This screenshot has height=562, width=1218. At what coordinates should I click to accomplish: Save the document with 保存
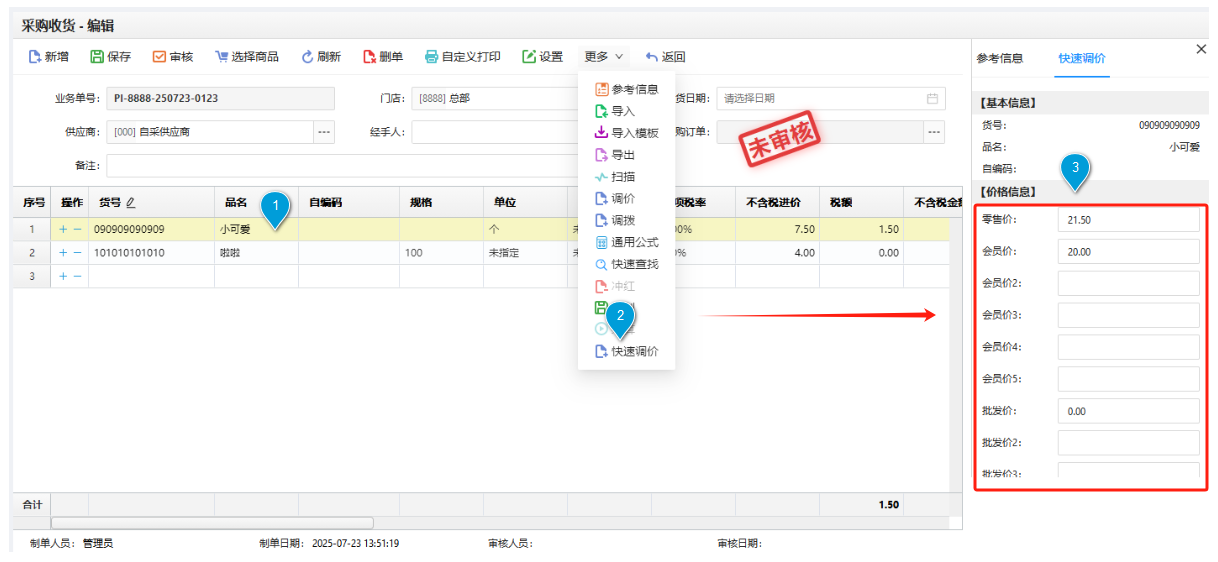(x=110, y=57)
